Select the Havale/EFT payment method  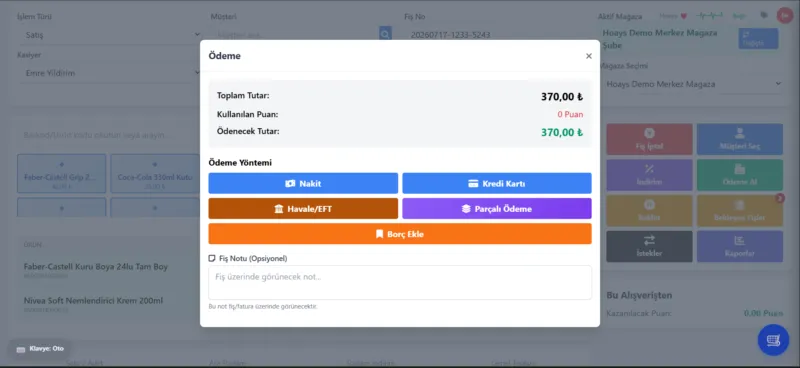tap(303, 209)
